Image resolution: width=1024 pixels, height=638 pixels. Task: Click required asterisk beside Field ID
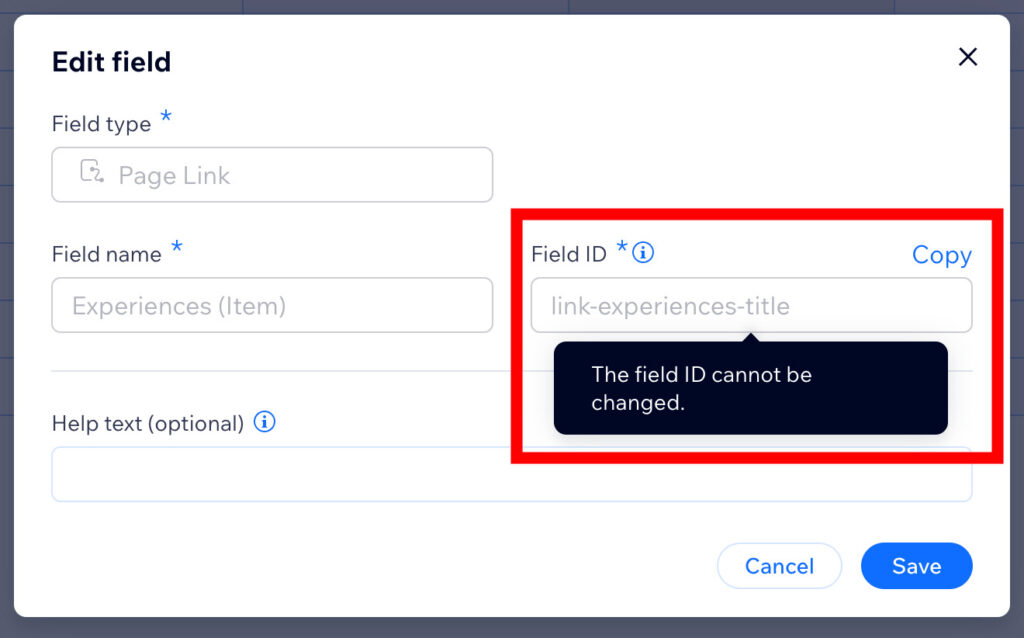click(x=622, y=247)
